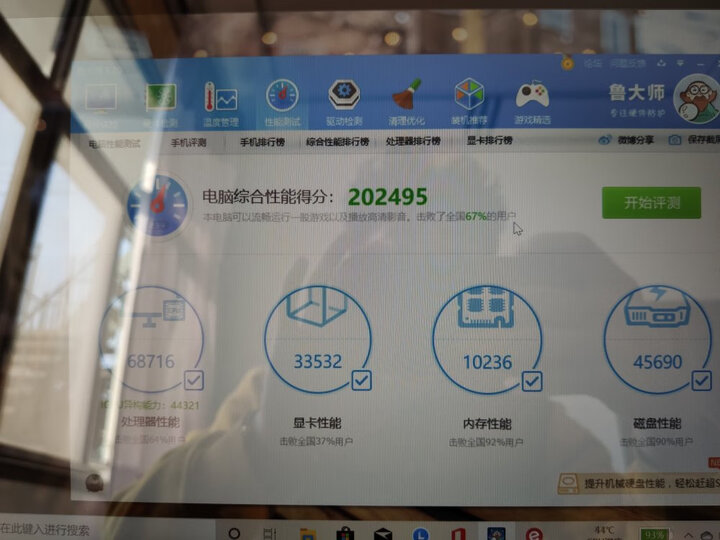Switch to 综合性能排行榜 tab
Image resolution: width=720 pixels, height=540 pixels.
[338, 141]
